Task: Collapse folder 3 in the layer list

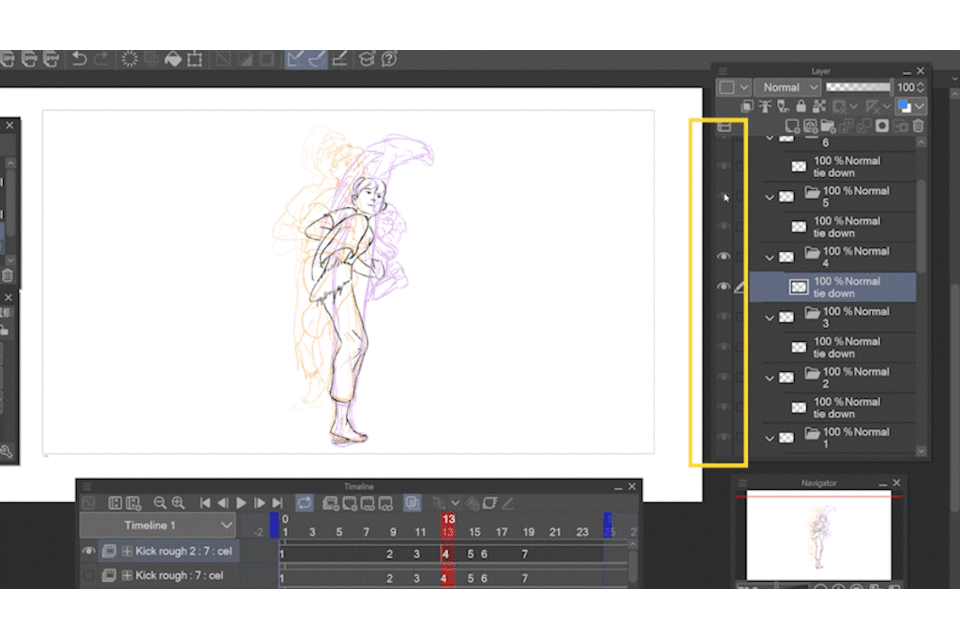Action: [770, 318]
